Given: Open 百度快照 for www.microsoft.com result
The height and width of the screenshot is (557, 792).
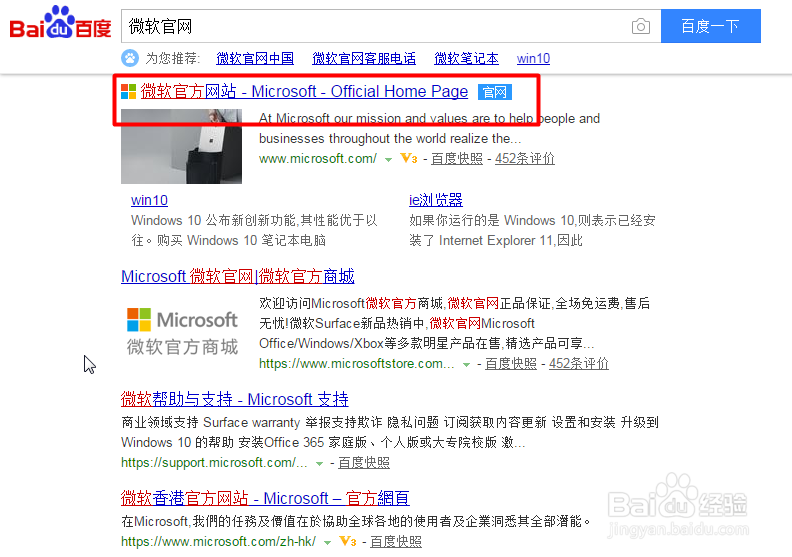Looking at the screenshot, I should click(x=457, y=159).
